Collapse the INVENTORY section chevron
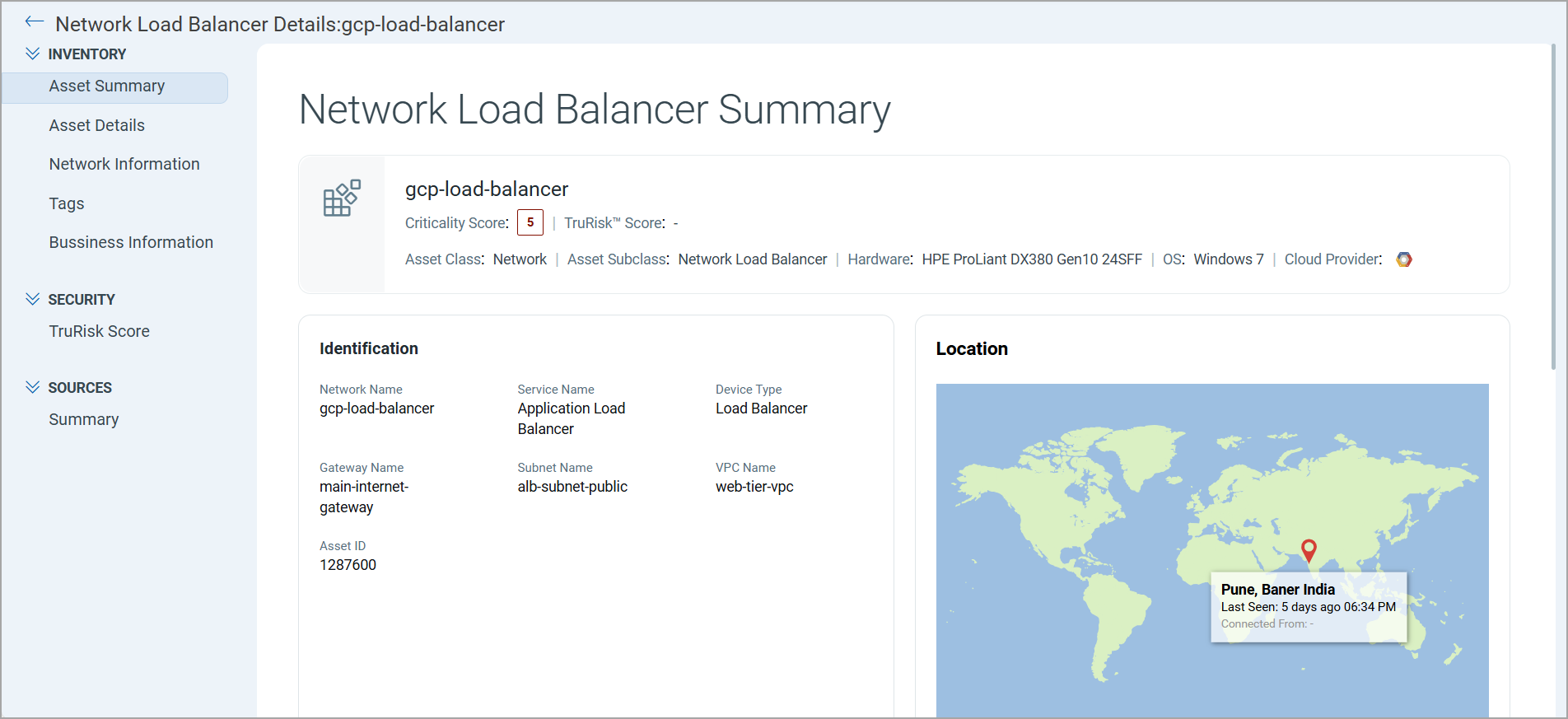 click(33, 54)
